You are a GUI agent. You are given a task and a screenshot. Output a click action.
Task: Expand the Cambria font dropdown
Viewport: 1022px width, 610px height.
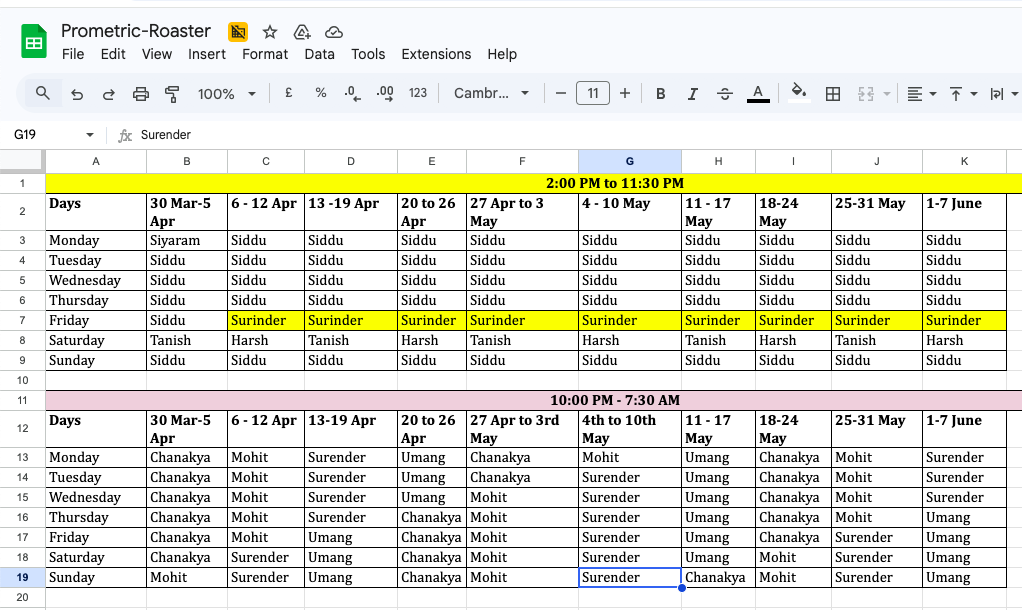point(491,93)
